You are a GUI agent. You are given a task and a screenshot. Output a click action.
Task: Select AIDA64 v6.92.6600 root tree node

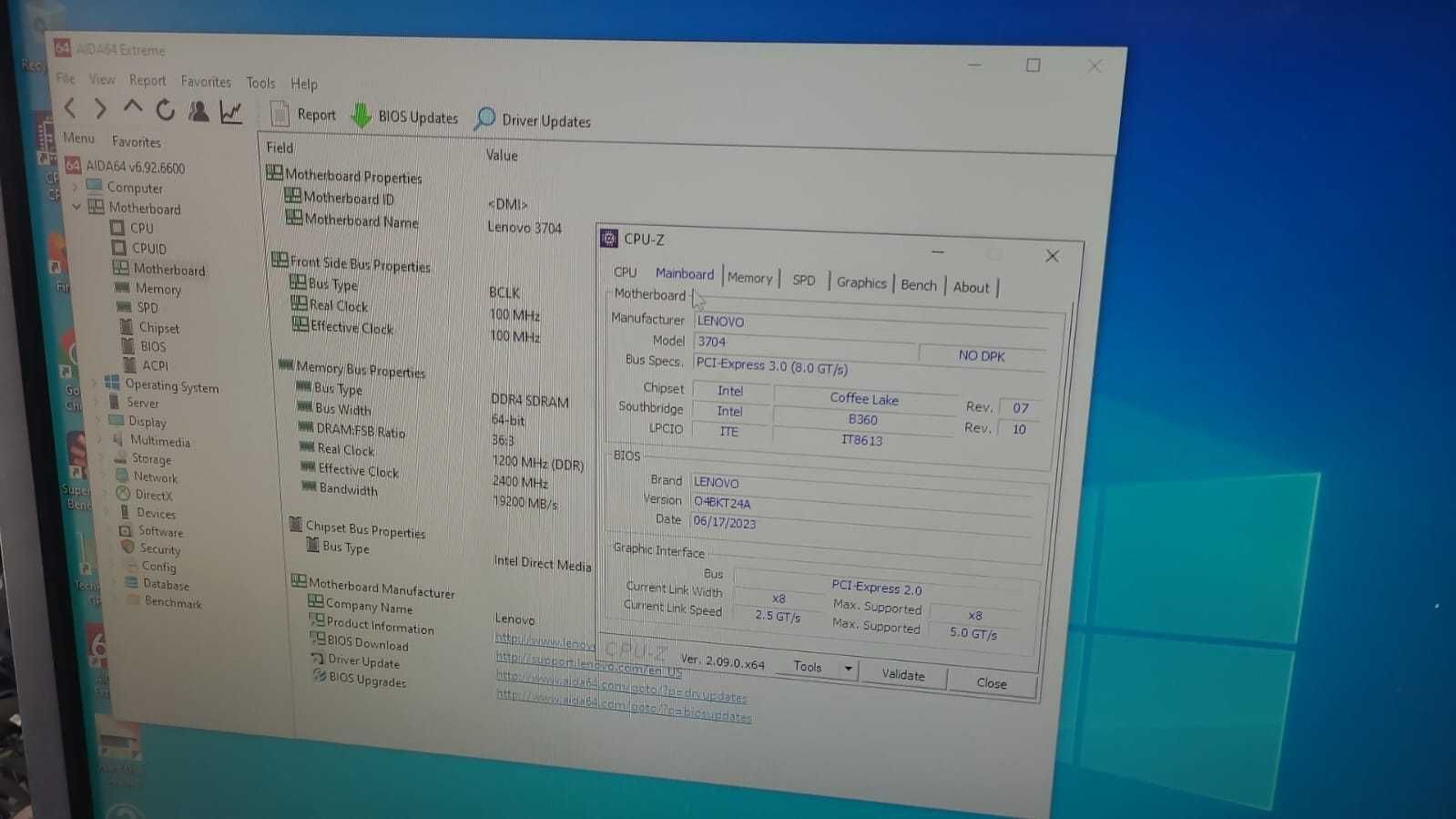click(125, 167)
